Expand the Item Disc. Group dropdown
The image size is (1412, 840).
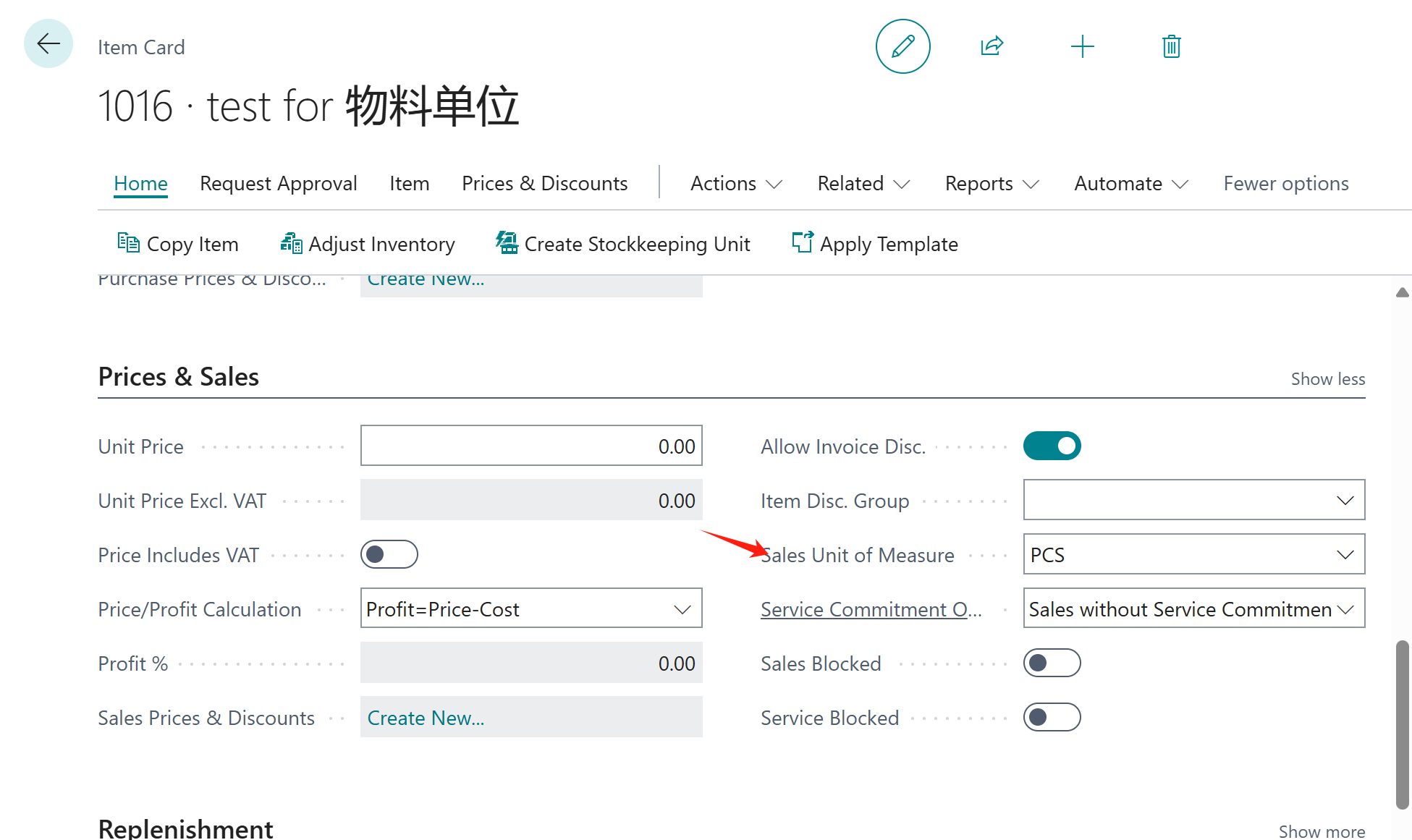(x=1345, y=500)
